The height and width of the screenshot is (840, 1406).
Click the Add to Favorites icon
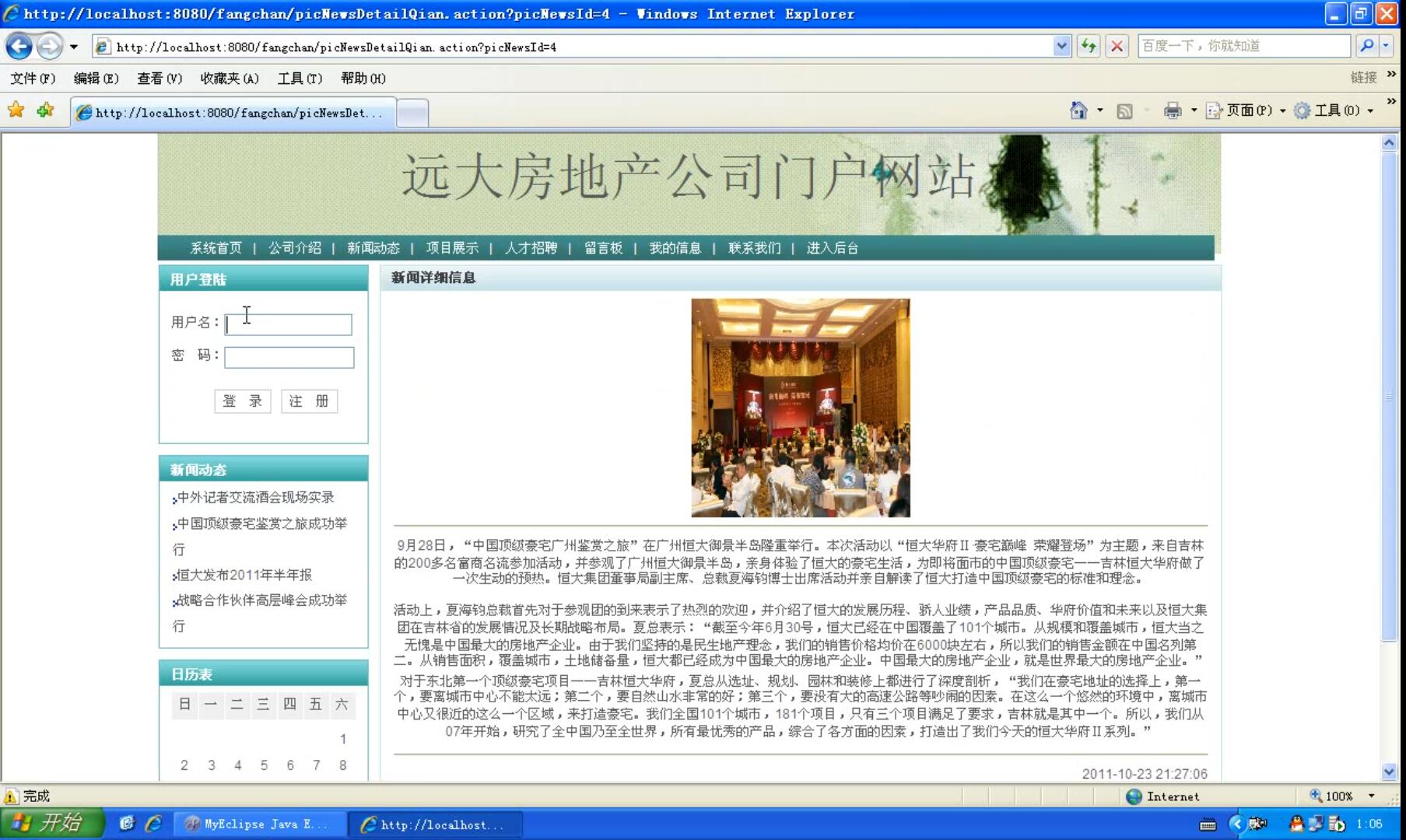tap(45, 110)
